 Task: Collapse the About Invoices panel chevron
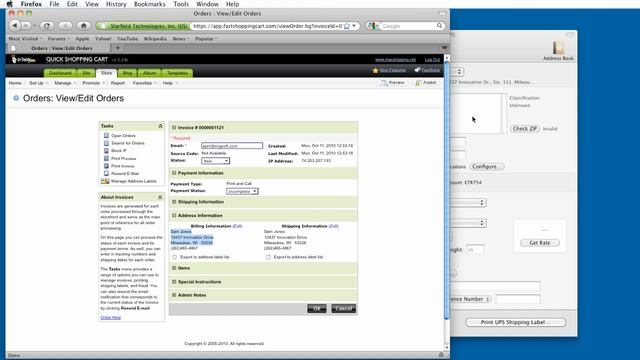[160, 197]
